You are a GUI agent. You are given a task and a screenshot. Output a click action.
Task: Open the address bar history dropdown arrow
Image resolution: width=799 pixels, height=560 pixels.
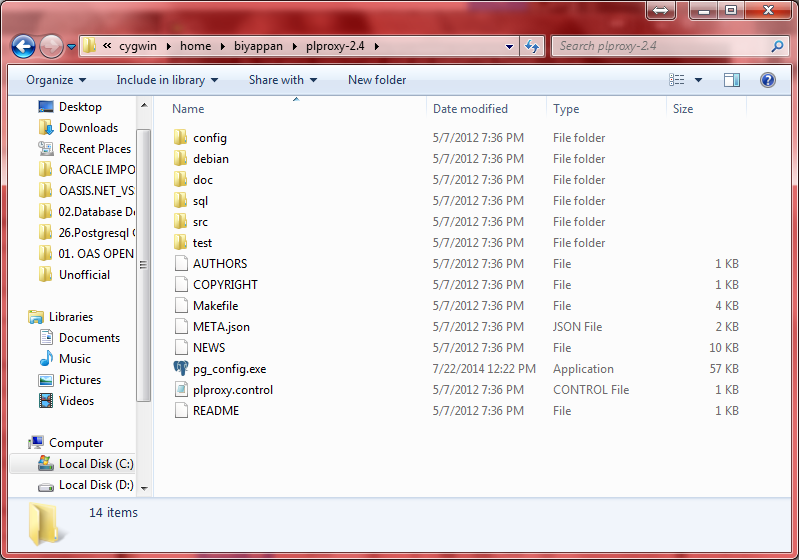(510, 46)
